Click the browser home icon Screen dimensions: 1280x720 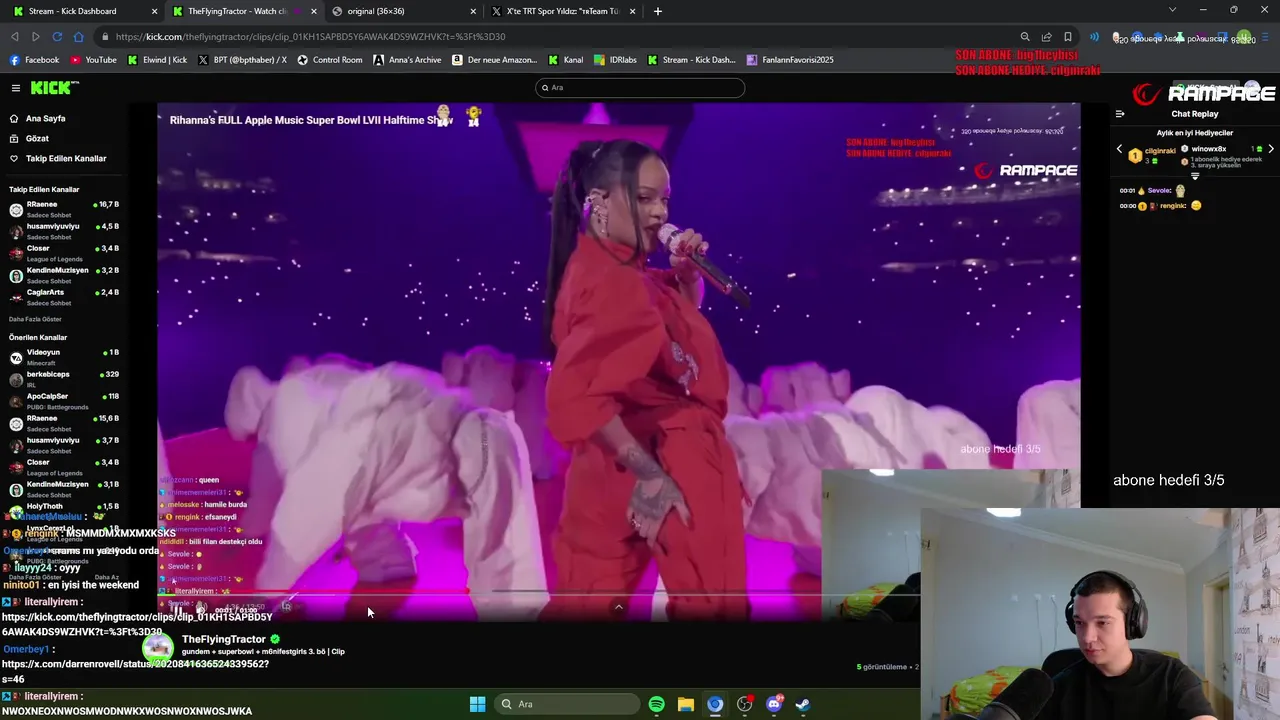pyautogui.click(x=78, y=37)
